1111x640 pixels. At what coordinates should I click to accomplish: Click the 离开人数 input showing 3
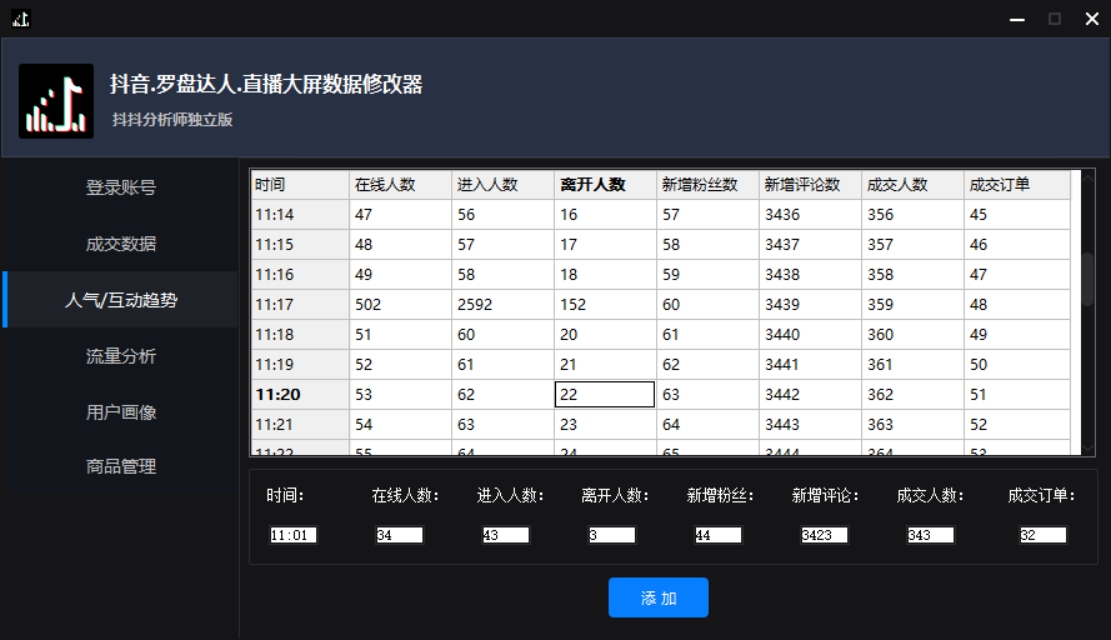tap(613, 535)
